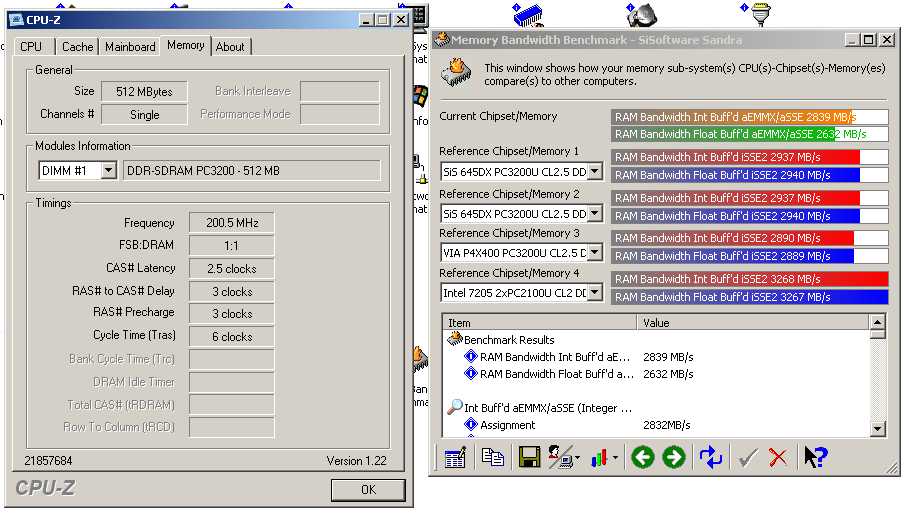This screenshot has width=909, height=513.
Task: Click the magnifier icon beside Int Buff'd aEMMX/aSSE
Action: point(454,407)
